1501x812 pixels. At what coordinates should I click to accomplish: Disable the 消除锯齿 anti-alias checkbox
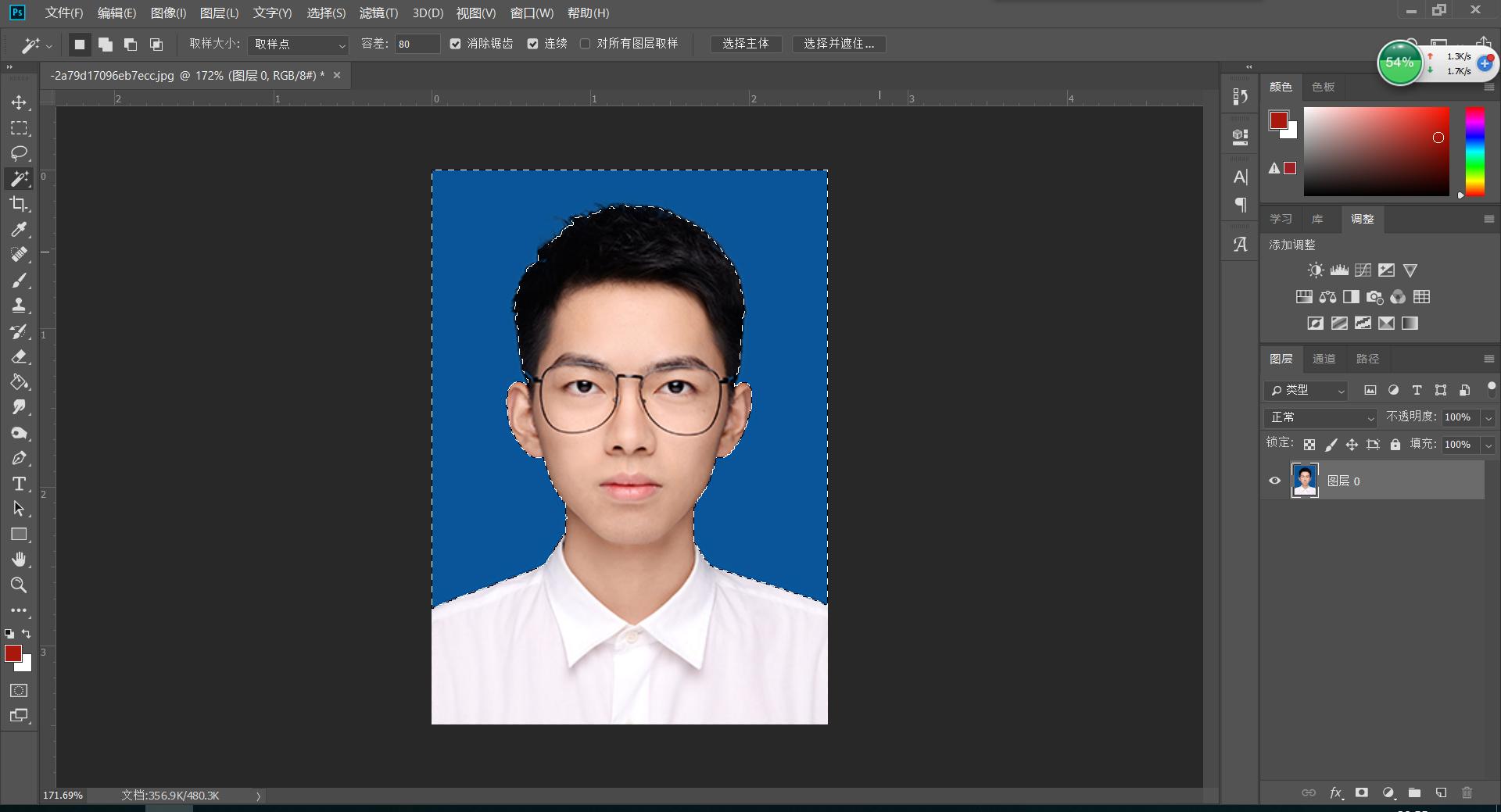point(456,45)
